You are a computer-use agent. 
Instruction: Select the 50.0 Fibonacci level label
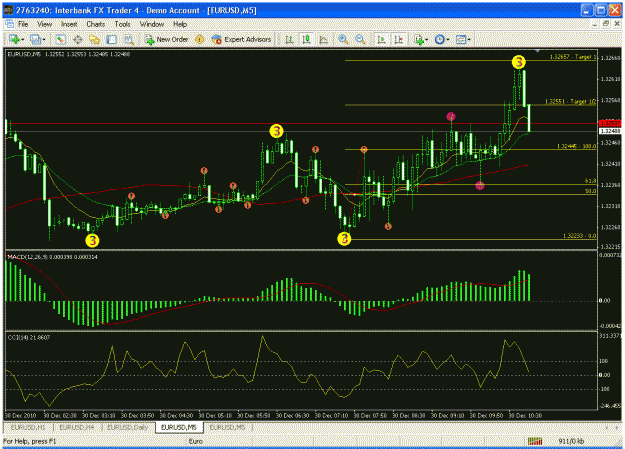(x=590, y=191)
